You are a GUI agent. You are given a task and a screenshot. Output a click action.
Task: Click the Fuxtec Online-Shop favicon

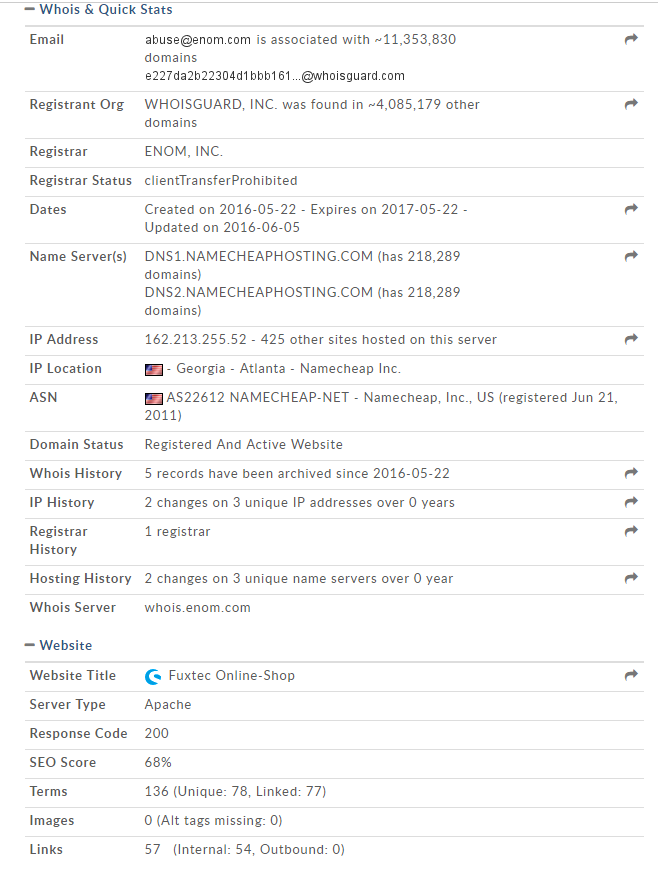pyautogui.click(x=153, y=676)
